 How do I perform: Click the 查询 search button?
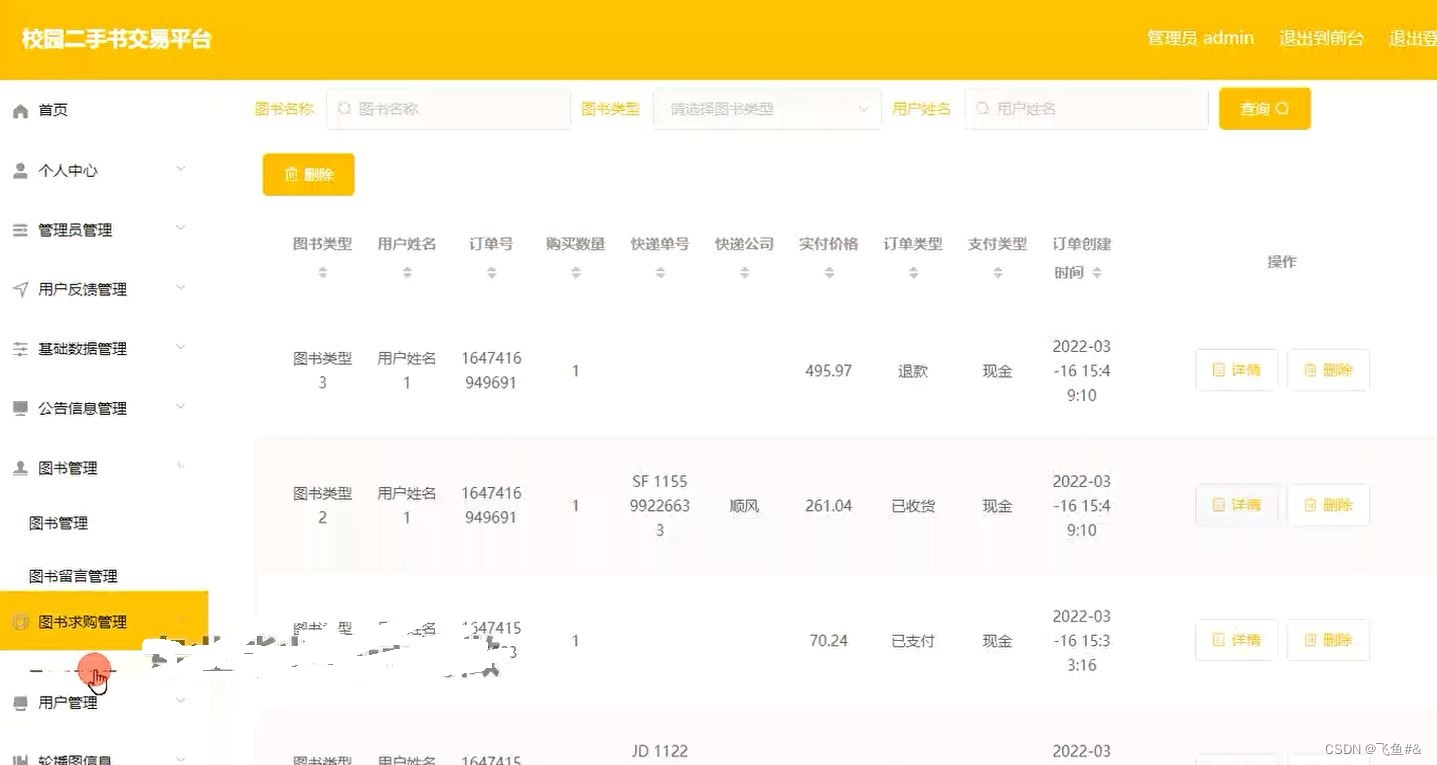tap(1265, 109)
